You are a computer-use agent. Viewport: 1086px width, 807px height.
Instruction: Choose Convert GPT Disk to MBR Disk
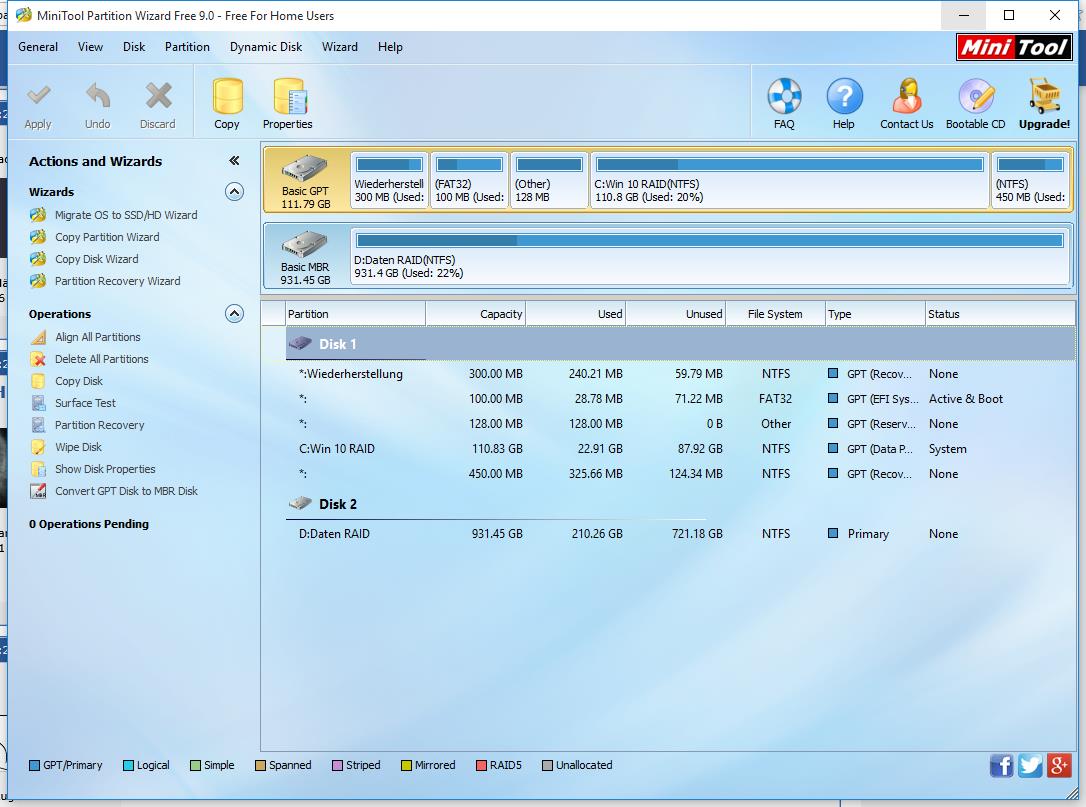click(127, 491)
